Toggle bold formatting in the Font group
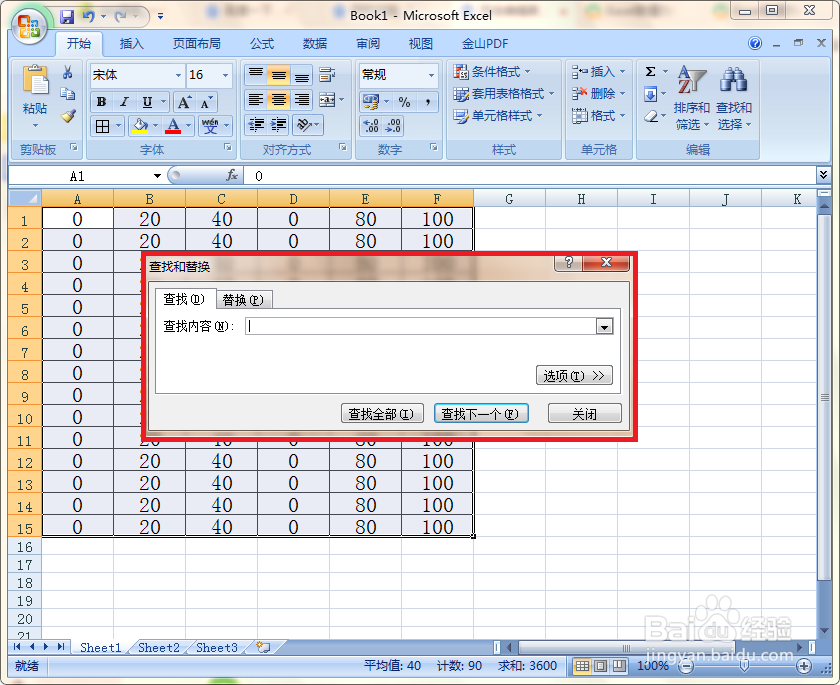The width and height of the screenshot is (840, 685). click(100, 100)
